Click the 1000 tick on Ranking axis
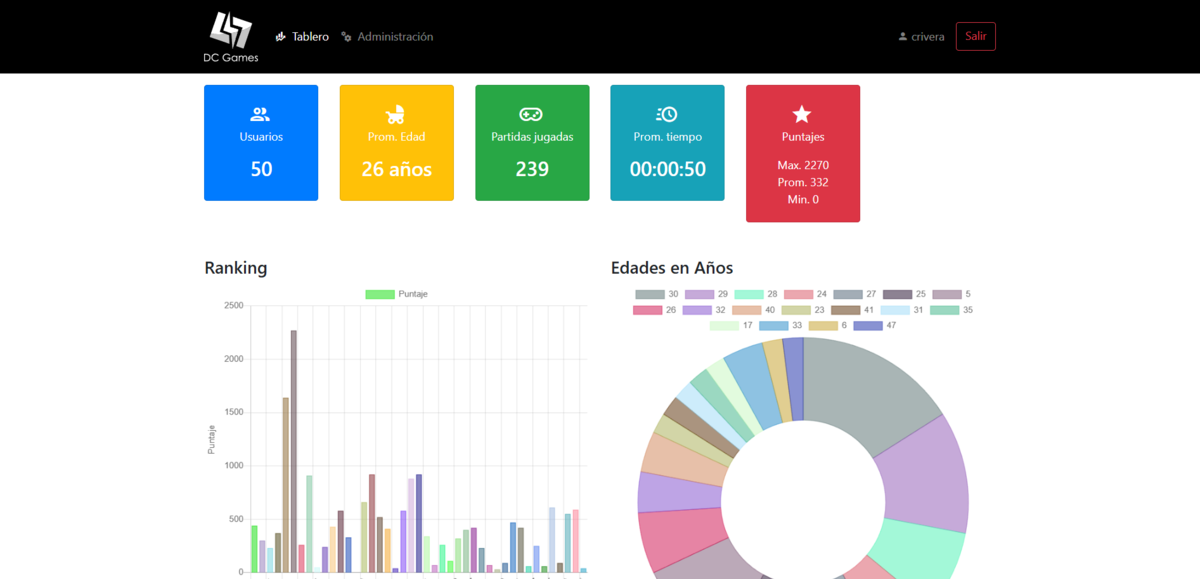The width and height of the screenshot is (1200, 579). coord(233,466)
